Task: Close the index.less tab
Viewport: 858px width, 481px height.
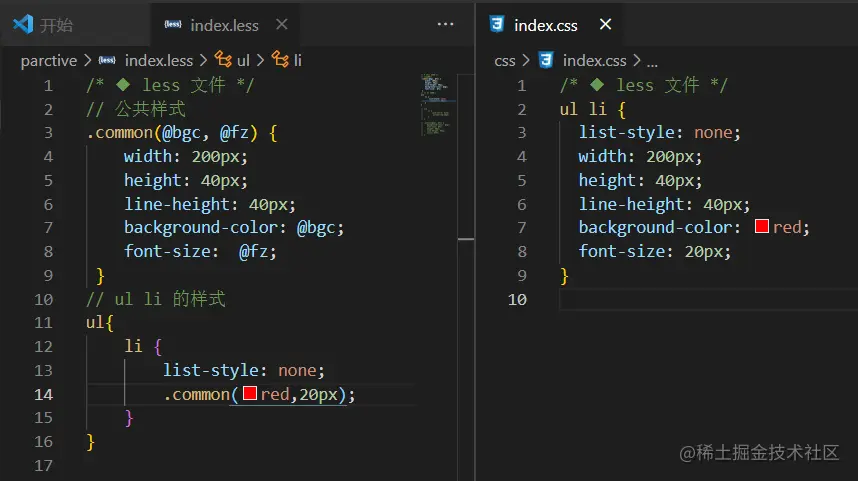Action: (282, 25)
